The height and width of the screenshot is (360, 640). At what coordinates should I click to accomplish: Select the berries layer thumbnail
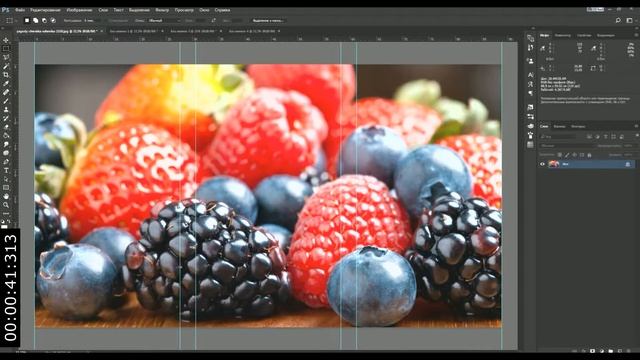(x=553, y=164)
